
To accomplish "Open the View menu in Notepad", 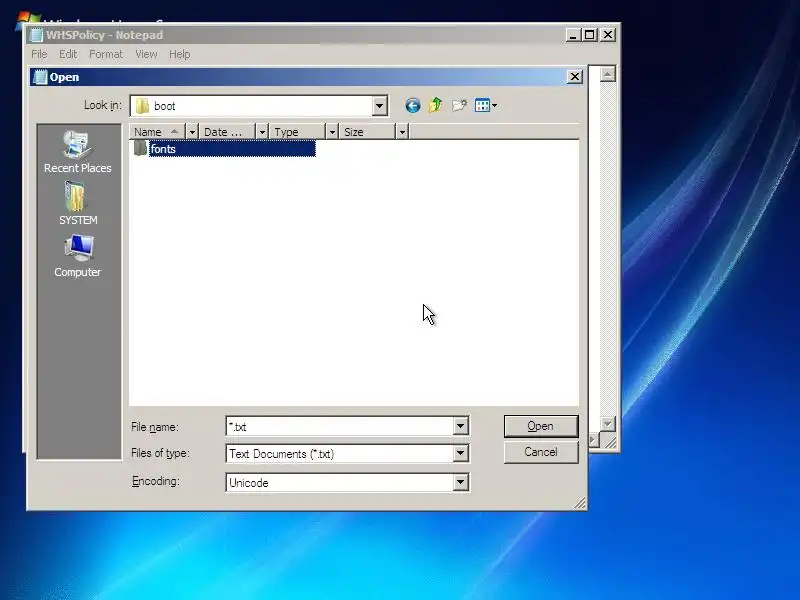I will [146, 54].
